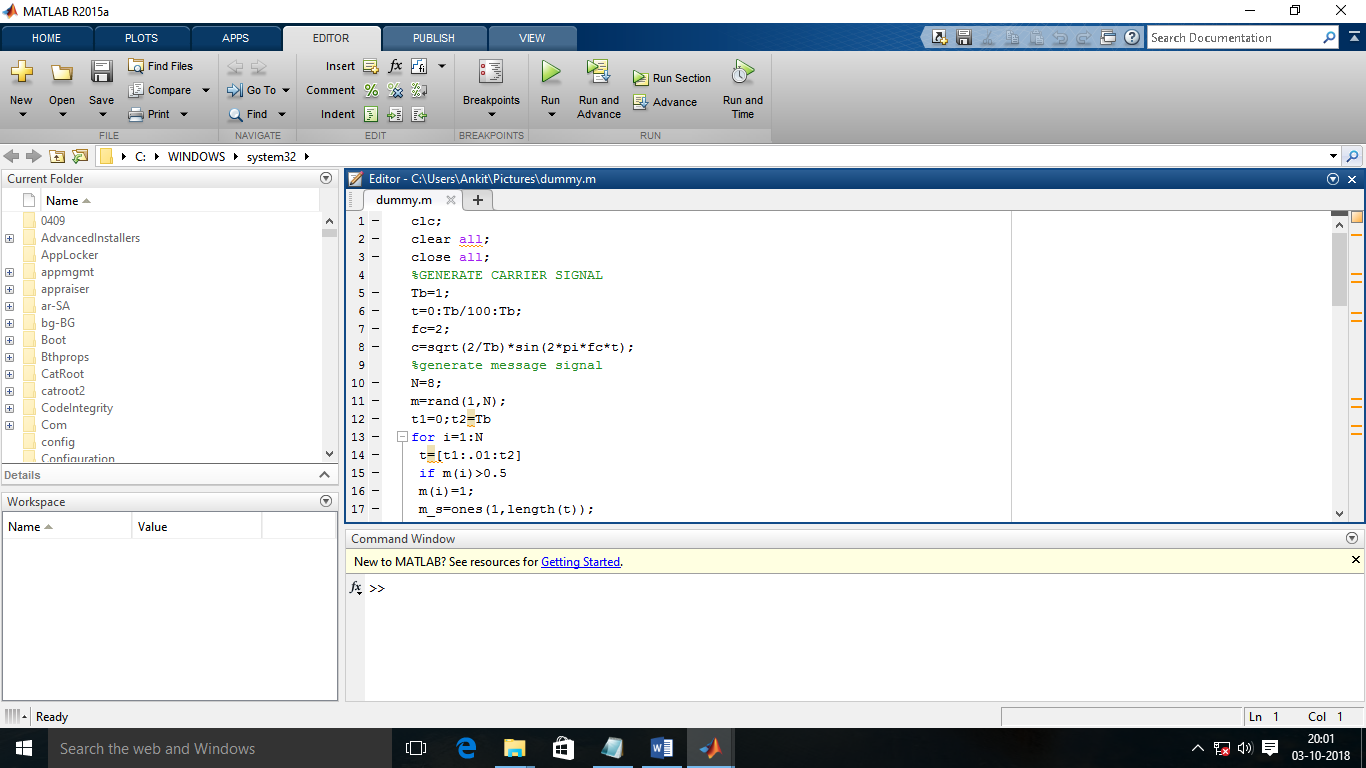Click the smart indent icon
The height and width of the screenshot is (768, 1366).
pos(371,114)
